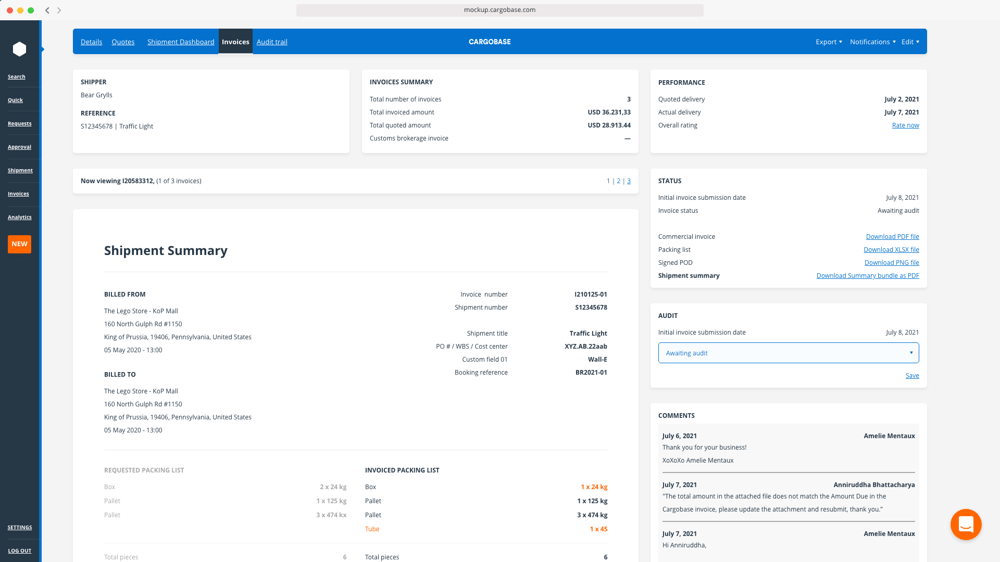Image resolution: width=1000 pixels, height=562 pixels.
Task: Switch to the Details tab
Action: (x=91, y=42)
